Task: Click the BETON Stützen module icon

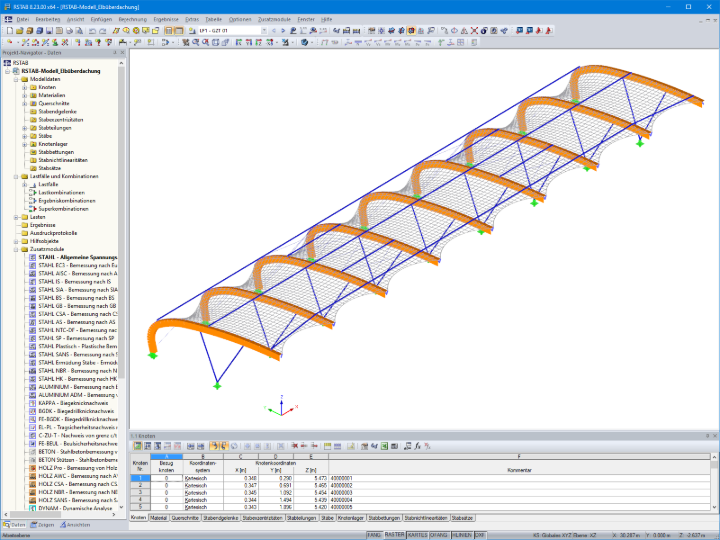Action: pyautogui.click(x=33, y=460)
